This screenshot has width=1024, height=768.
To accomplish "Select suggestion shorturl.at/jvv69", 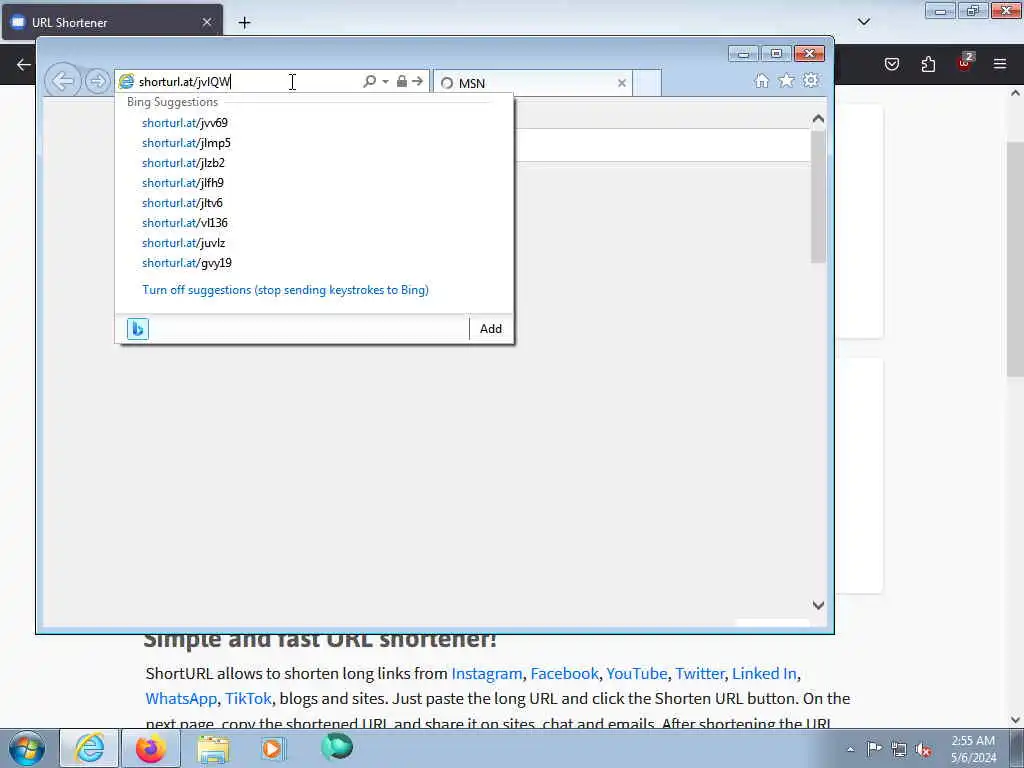I will coord(185,123).
